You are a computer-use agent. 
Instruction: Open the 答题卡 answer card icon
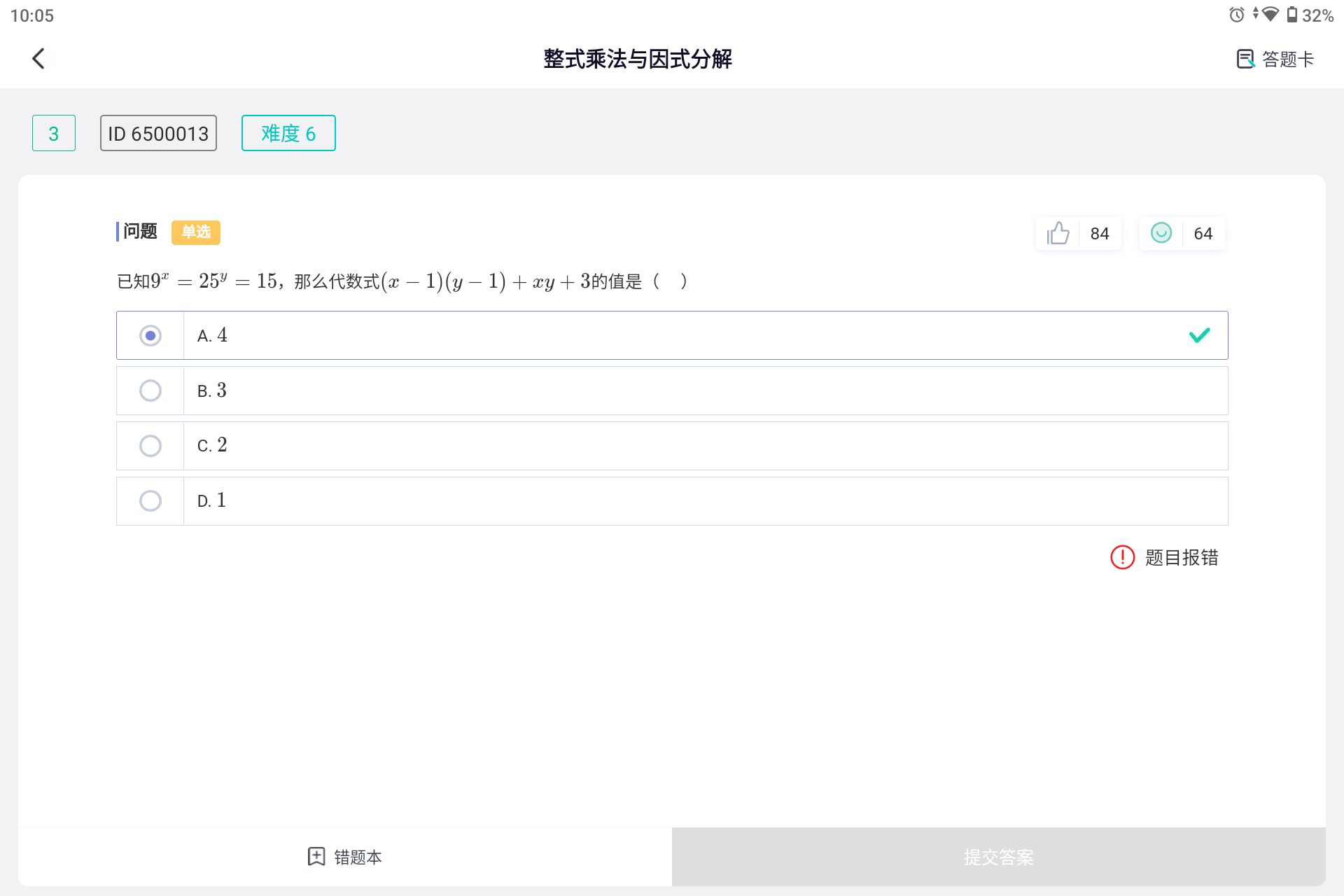tap(1245, 59)
